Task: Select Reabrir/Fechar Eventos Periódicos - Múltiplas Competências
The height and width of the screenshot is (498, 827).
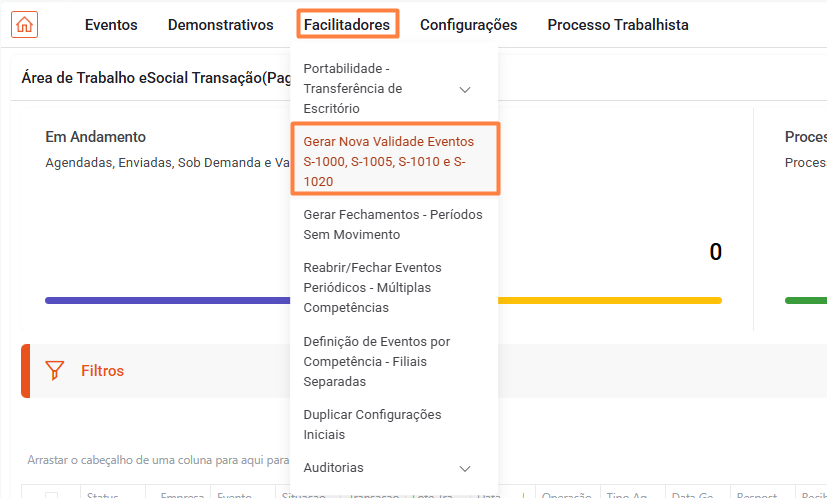Action: (x=394, y=288)
